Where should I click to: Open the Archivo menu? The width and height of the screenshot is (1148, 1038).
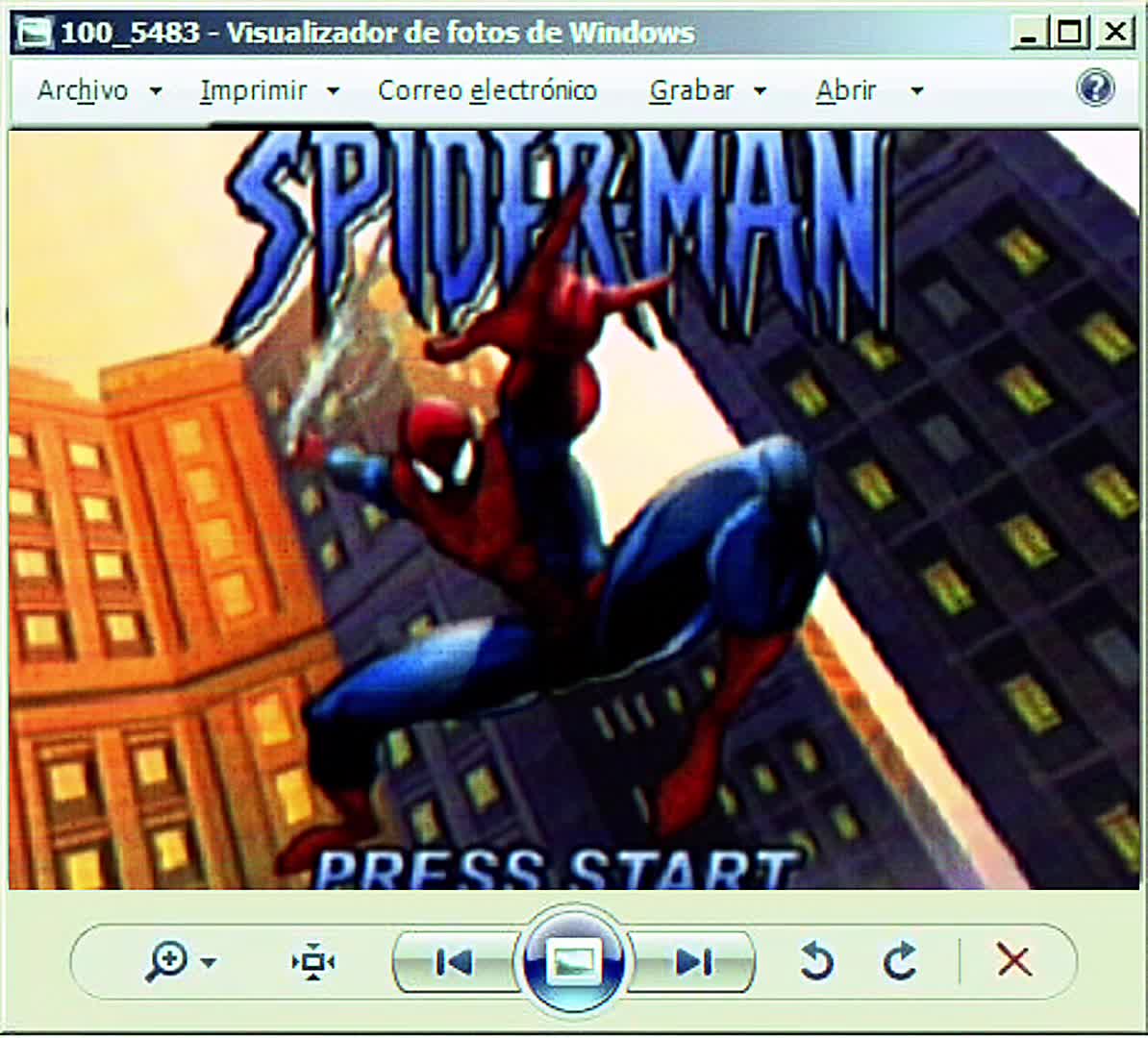pyautogui.click(x=83, y=90)
